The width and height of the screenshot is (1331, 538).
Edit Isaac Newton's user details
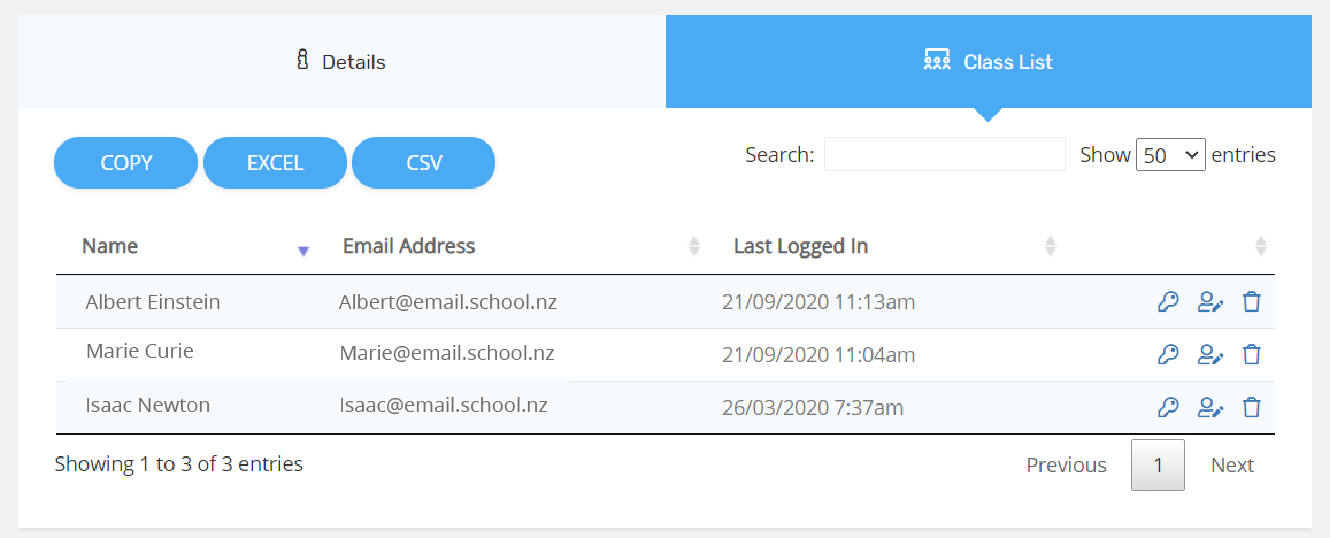(1210, 407)
